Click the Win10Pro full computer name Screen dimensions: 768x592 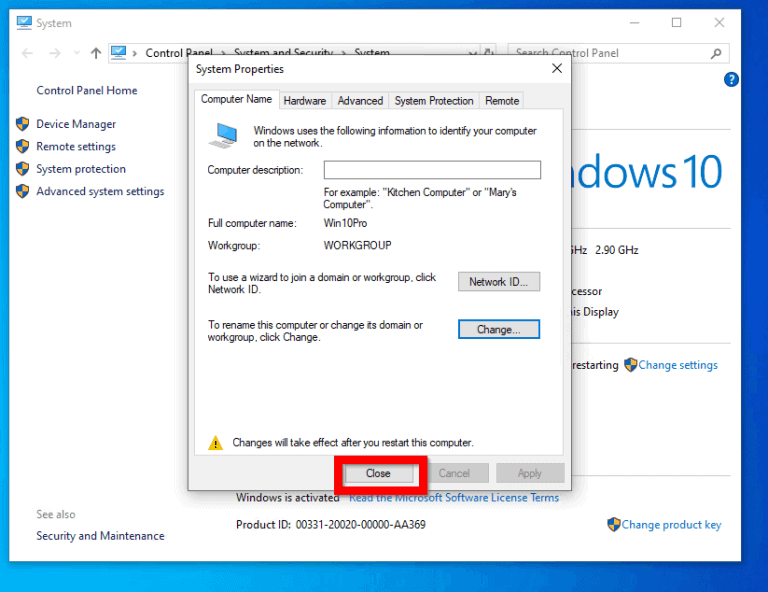click(345, 223)
